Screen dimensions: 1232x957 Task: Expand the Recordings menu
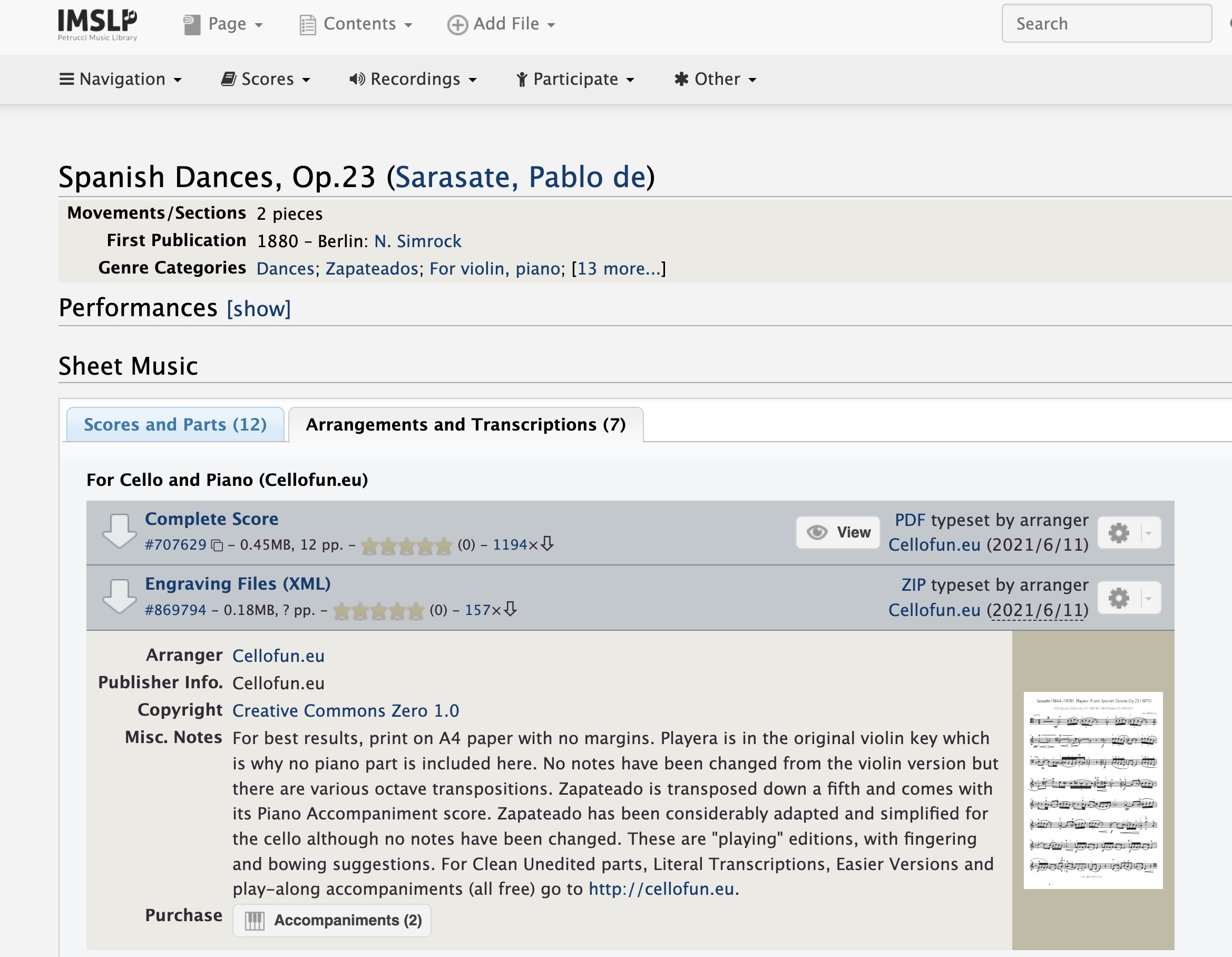tap(414, 79)
